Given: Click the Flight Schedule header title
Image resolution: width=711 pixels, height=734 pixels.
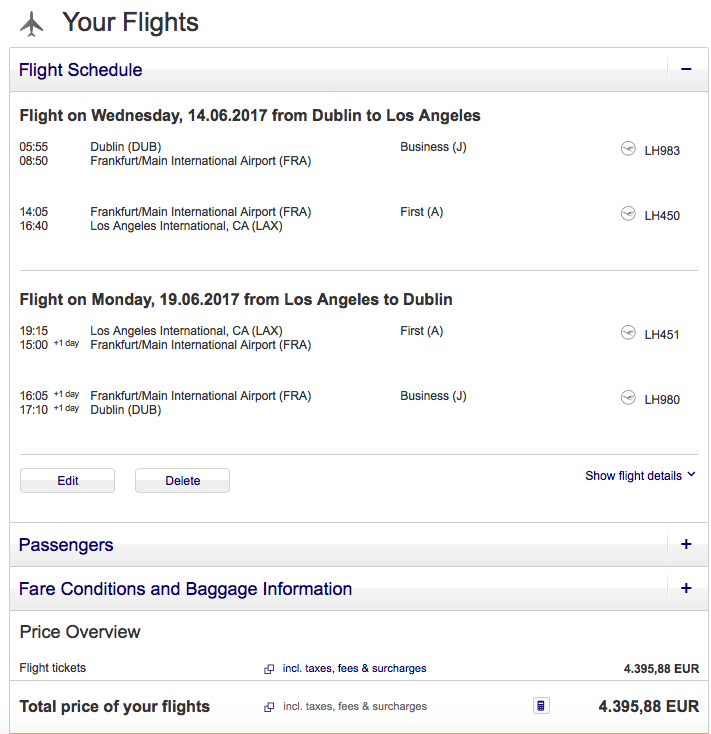Looking at the screenshot, I should [x=81, y=70].
